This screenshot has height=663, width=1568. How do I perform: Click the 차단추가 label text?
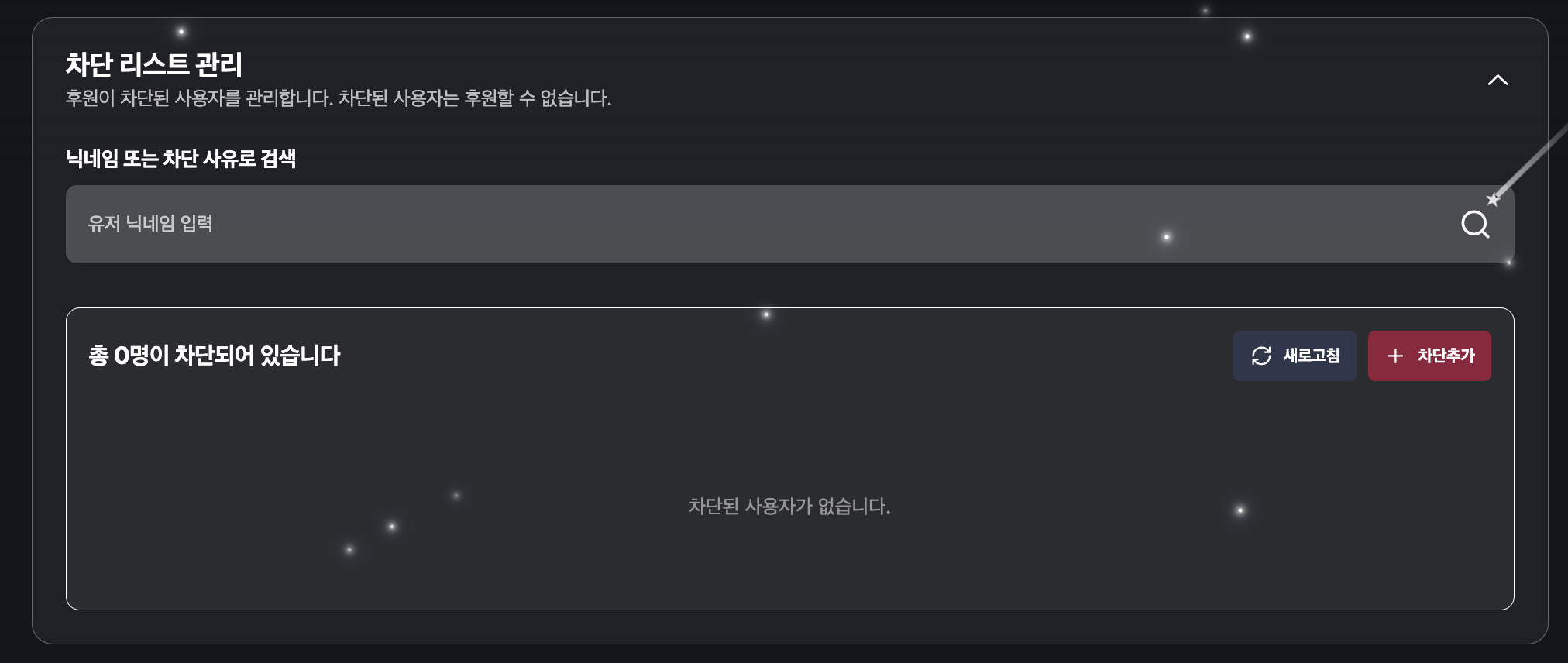coord(1446,356)
